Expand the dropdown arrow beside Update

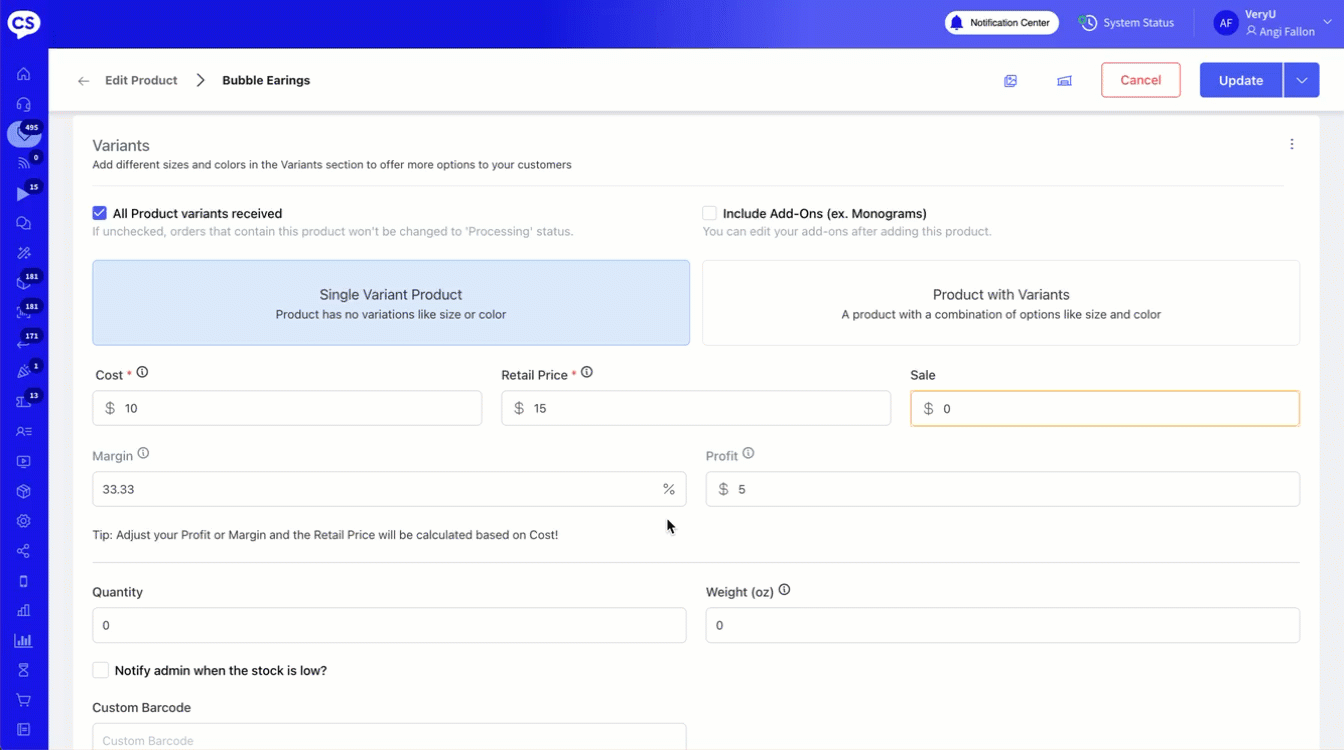1301,80
